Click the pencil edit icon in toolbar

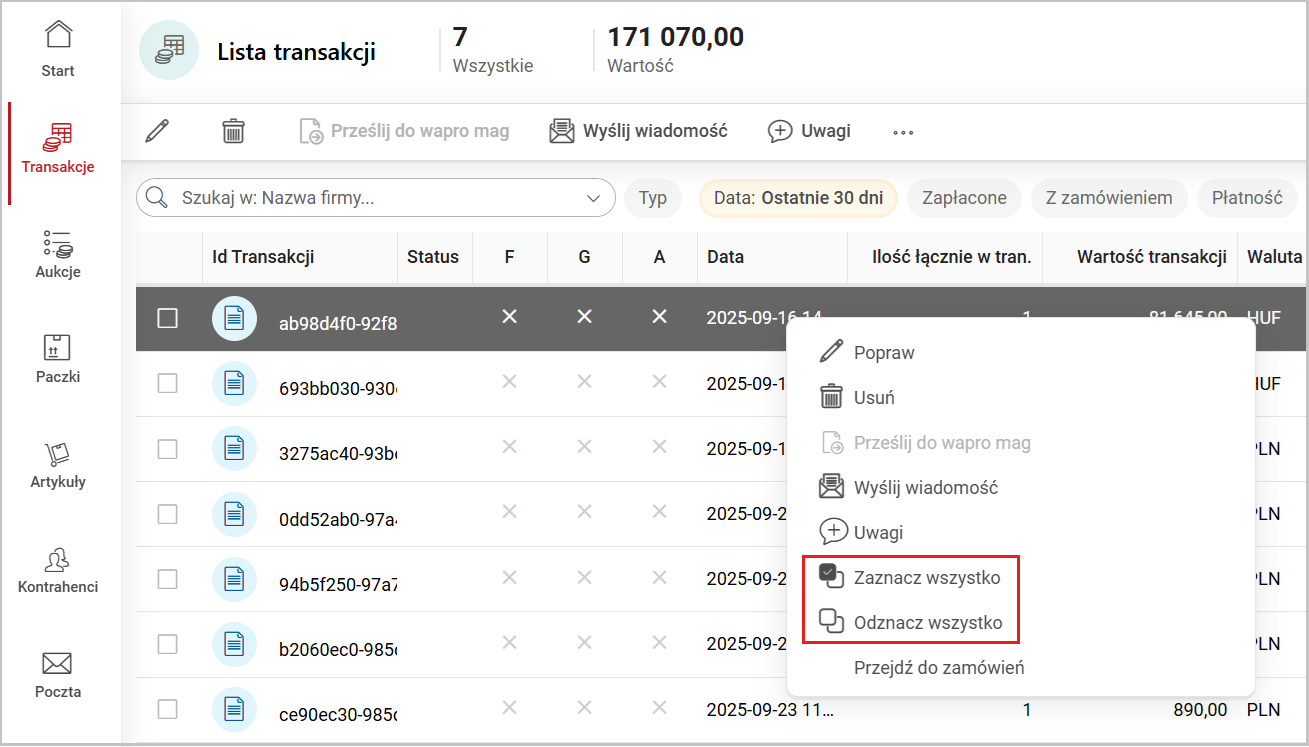point(157,131)
